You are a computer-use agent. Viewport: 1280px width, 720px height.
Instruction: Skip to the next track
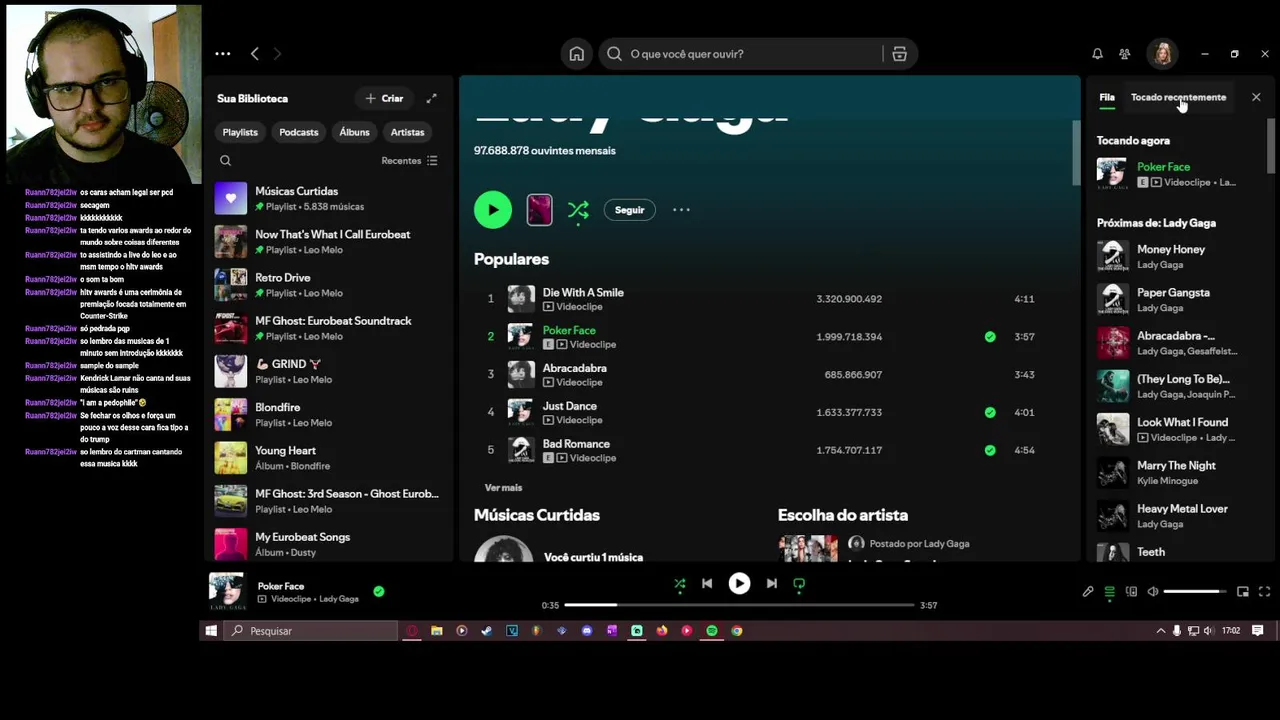coord(771,584)
